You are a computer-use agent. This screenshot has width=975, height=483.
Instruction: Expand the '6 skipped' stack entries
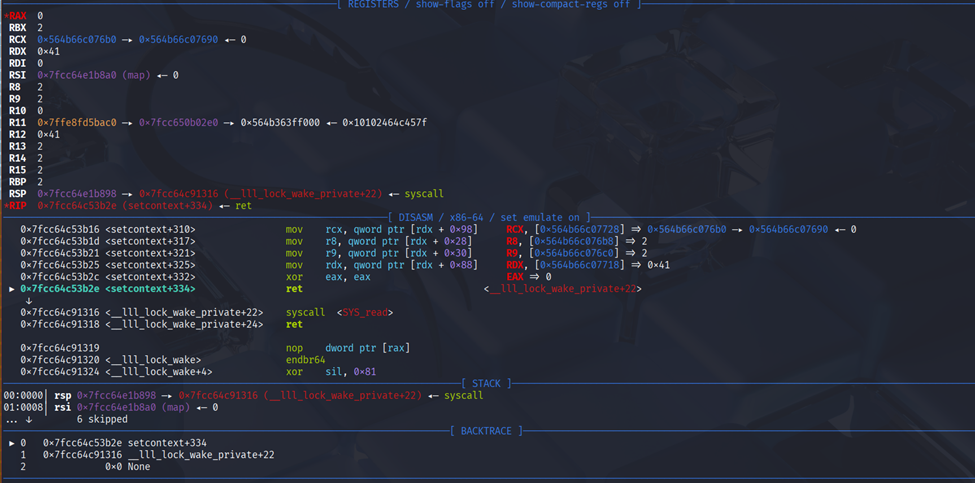(102, 418)
